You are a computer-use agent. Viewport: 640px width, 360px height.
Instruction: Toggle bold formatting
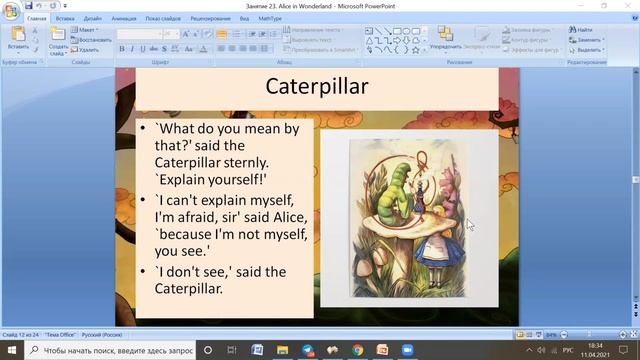(122, 49)
